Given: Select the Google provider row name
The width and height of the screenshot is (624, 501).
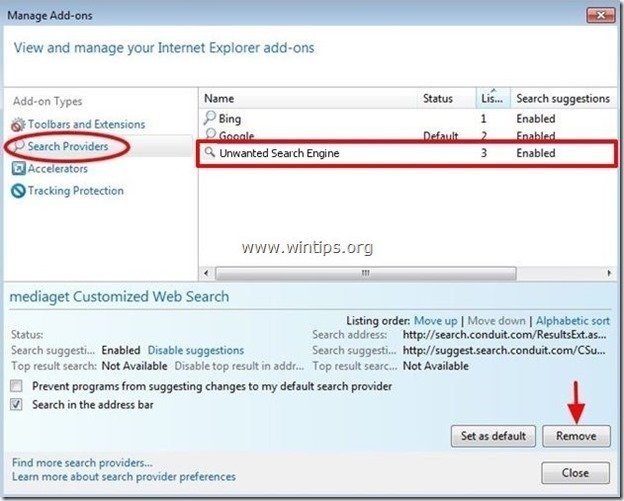Looking at the screenshot, I should tap(236, 136).
